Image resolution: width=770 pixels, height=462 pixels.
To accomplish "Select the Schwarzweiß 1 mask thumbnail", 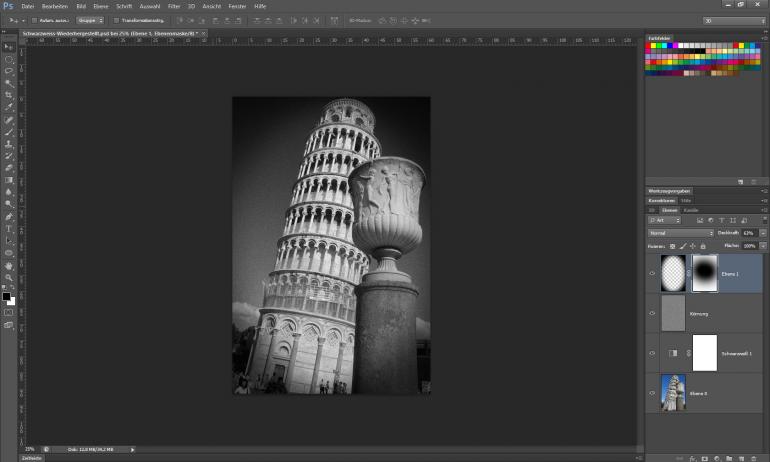I will (x=705, y=353).
